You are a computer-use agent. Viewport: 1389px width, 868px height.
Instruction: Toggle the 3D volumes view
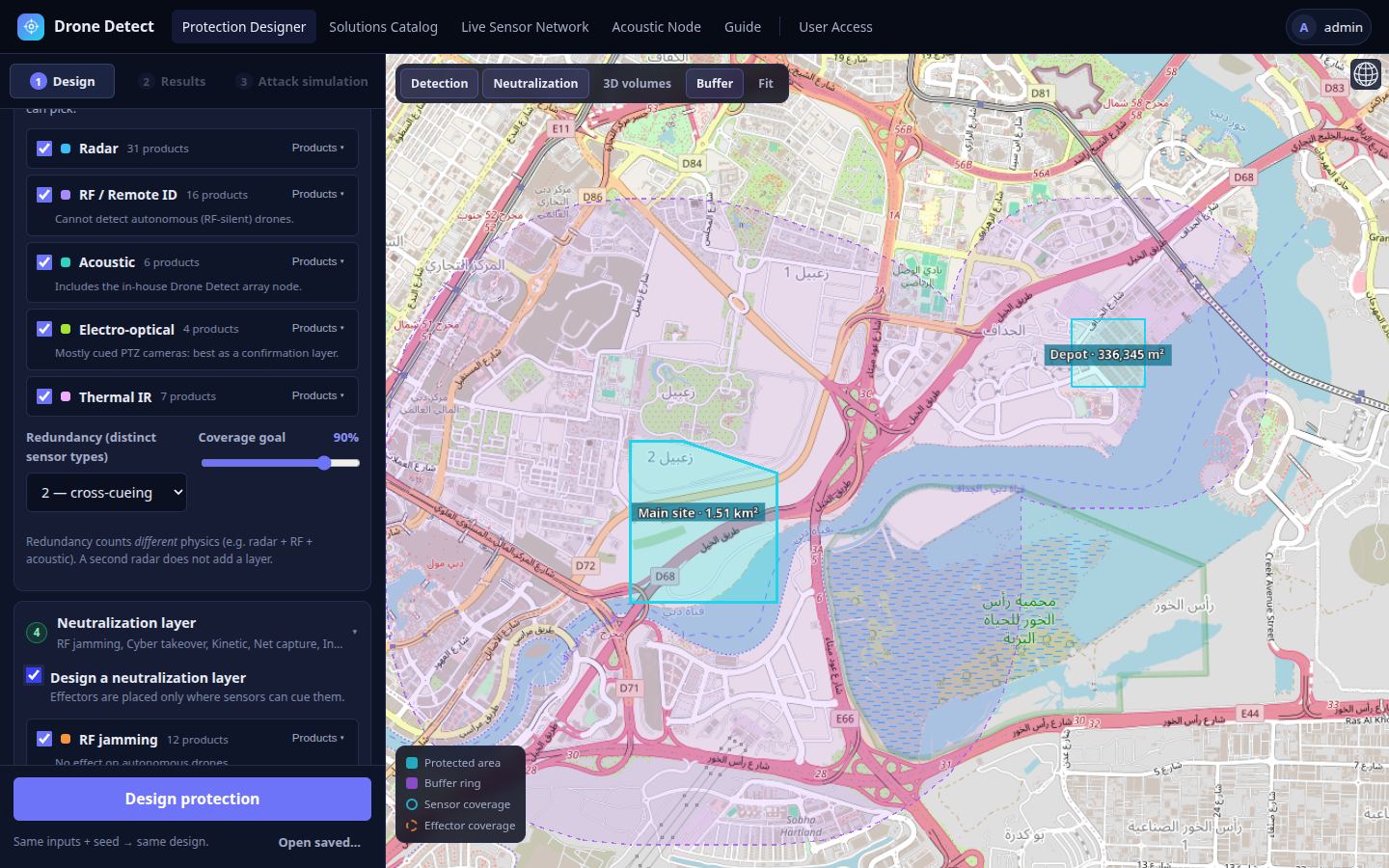637,83
